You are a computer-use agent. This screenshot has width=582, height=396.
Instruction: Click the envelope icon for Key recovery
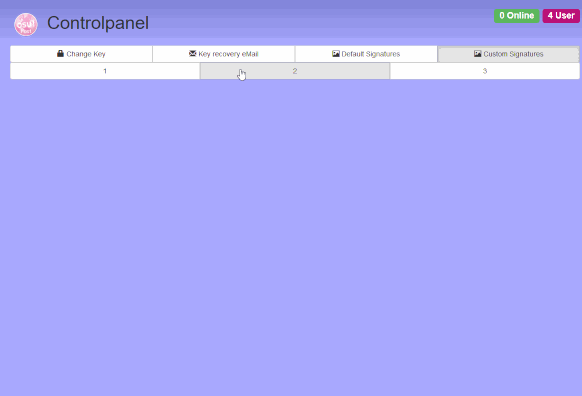pos(192,53)
